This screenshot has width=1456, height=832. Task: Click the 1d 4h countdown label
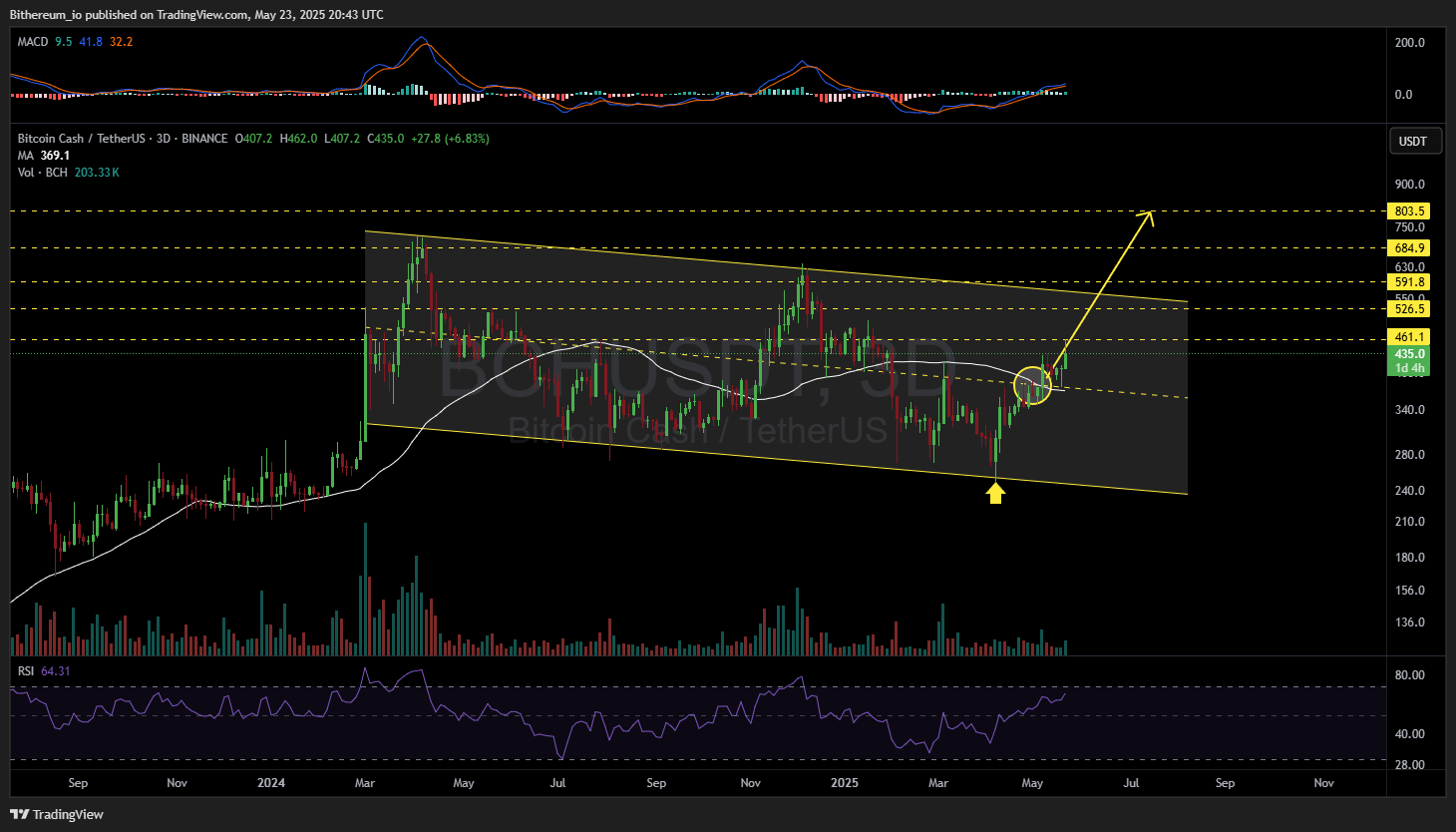click(x=1409, y=368)
